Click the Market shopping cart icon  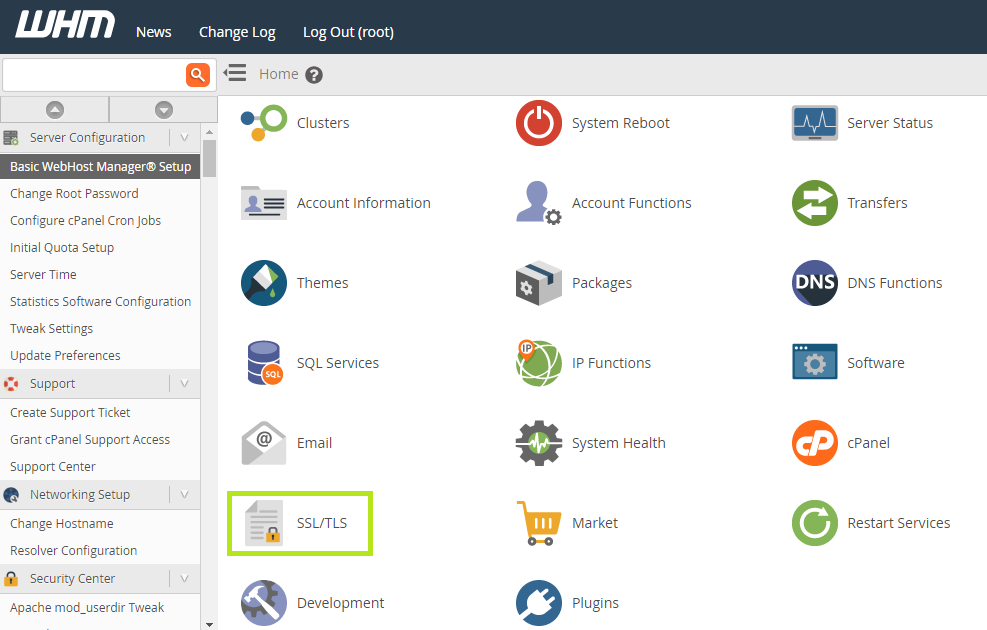tap(539, 522)
